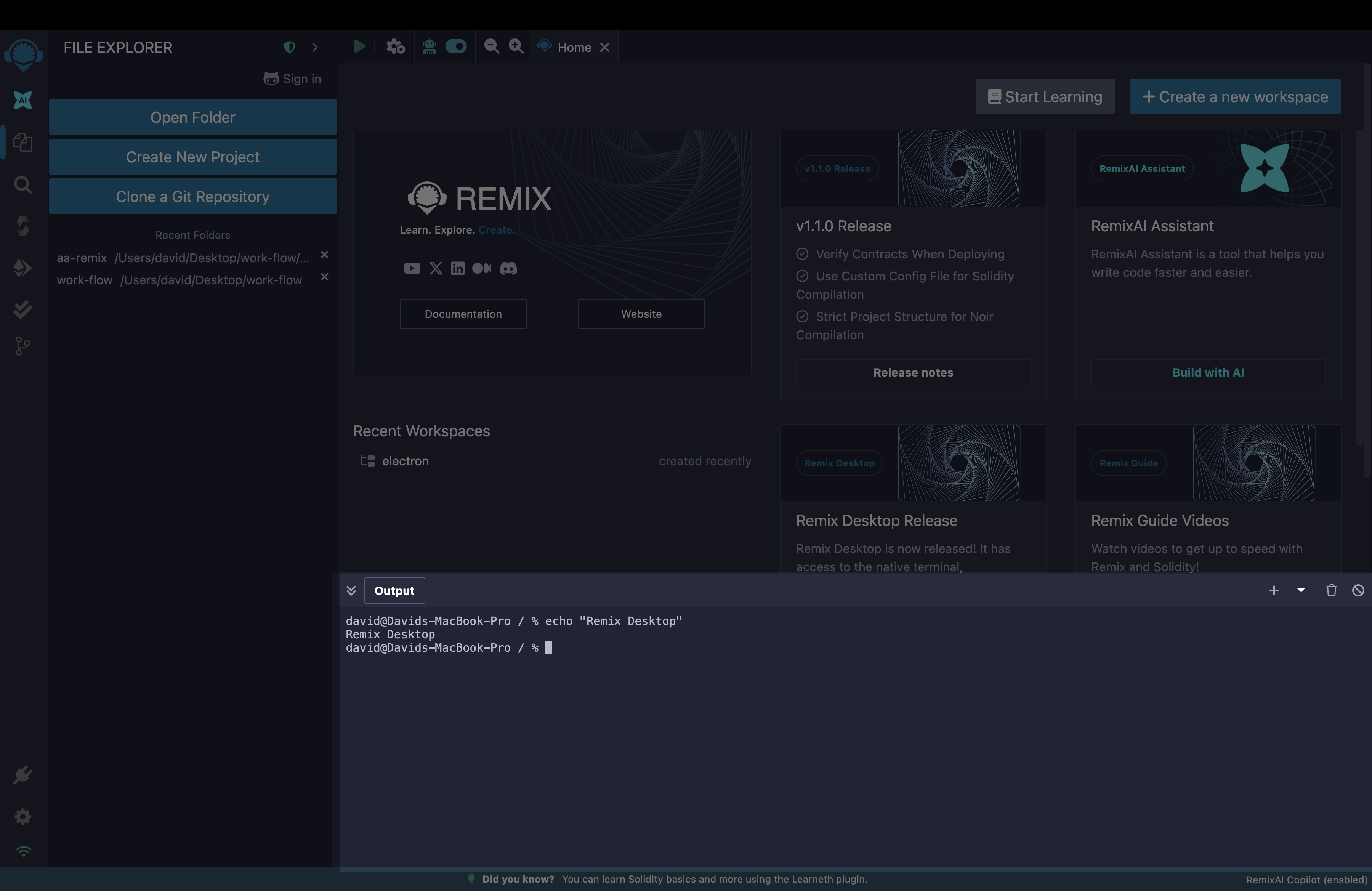Image resolution: width=1372 pixels, height=891 pixels.
Task: Open Remix Medium icon
Action: point(482,269)
